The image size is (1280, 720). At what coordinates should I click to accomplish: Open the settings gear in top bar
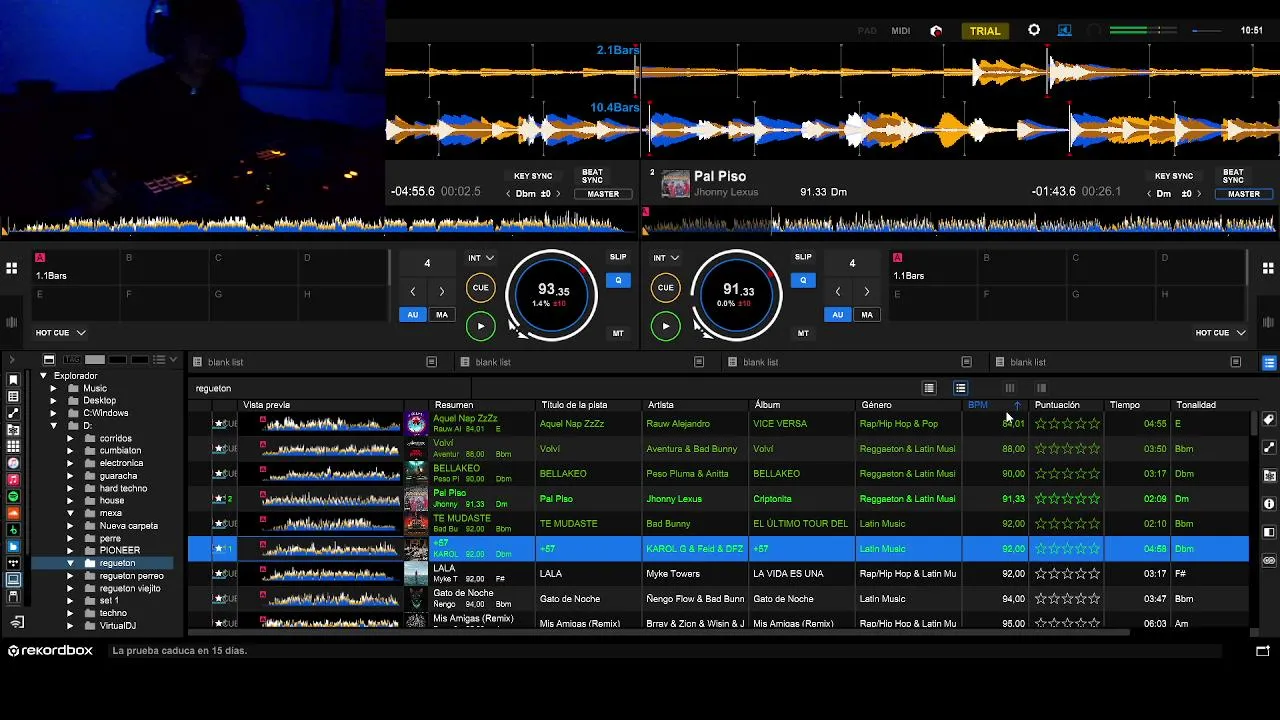click(1034, 30)
